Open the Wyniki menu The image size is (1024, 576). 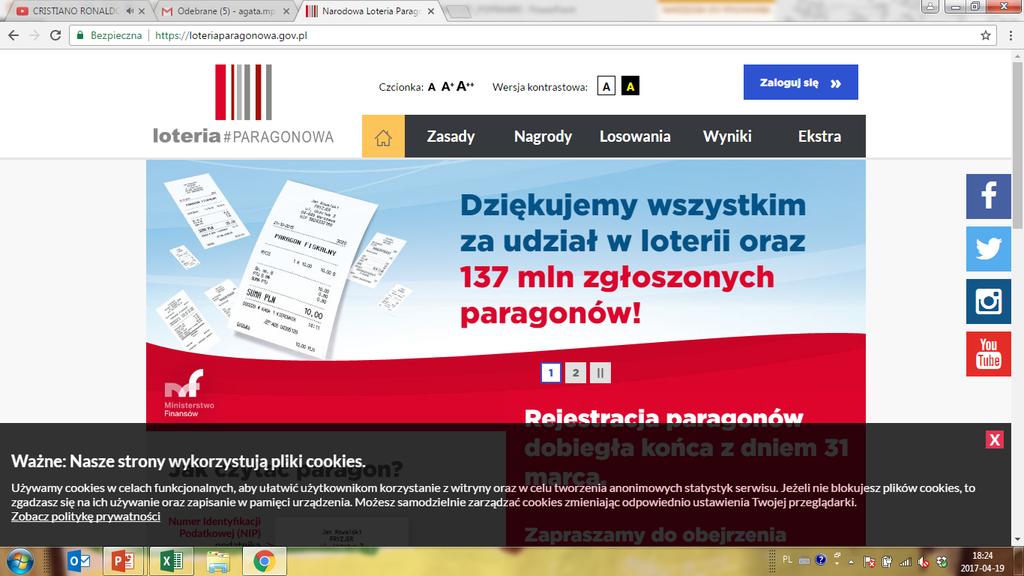(x=727, y=136)
